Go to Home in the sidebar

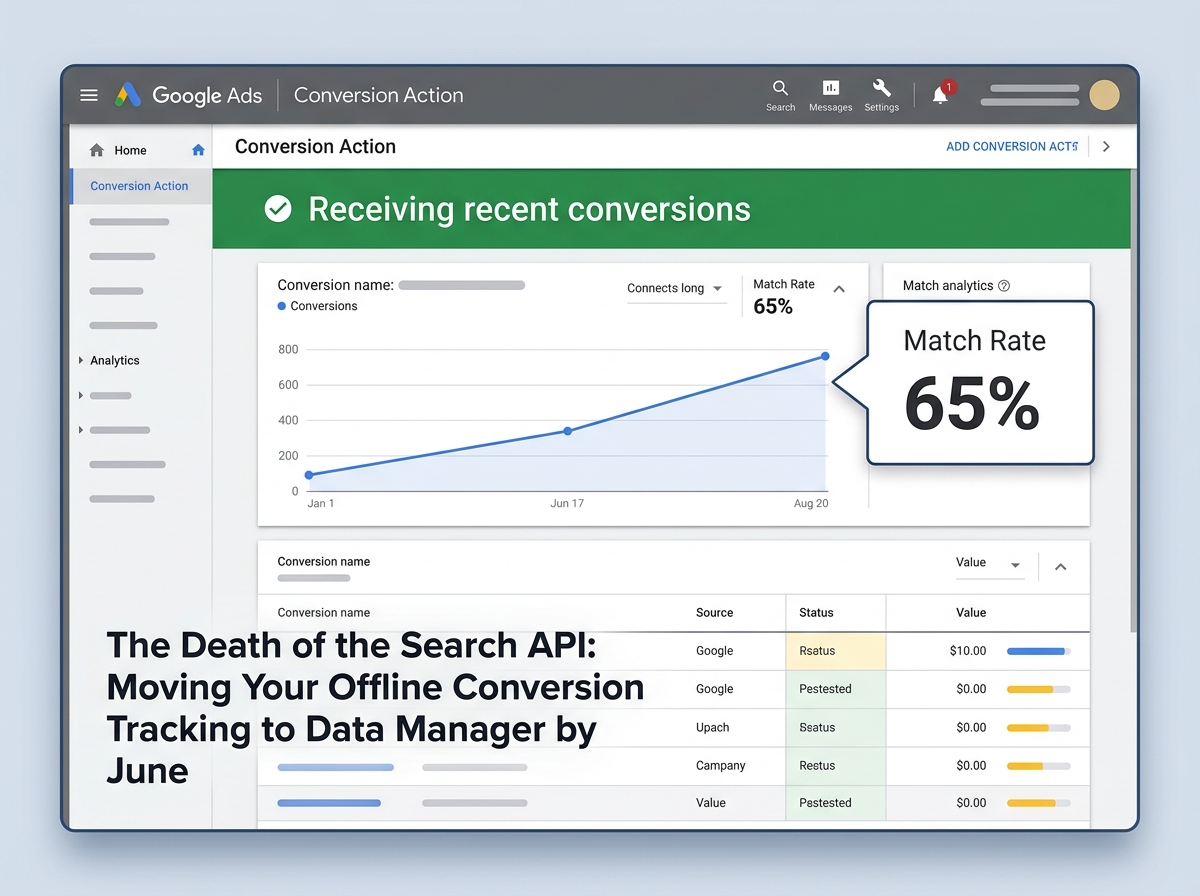[x=130, y=150]
